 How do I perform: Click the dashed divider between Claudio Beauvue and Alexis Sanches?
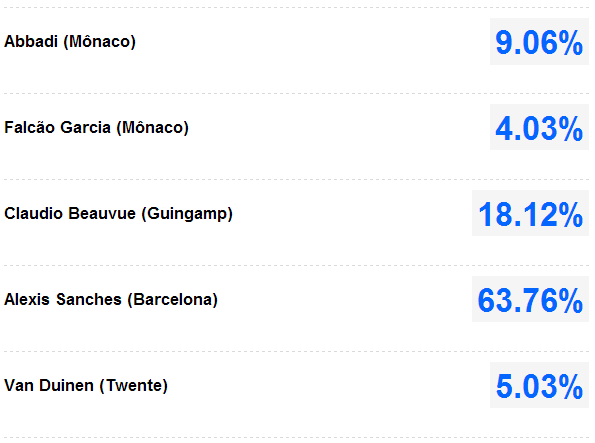pyautogui.click(x=296, y=265)
